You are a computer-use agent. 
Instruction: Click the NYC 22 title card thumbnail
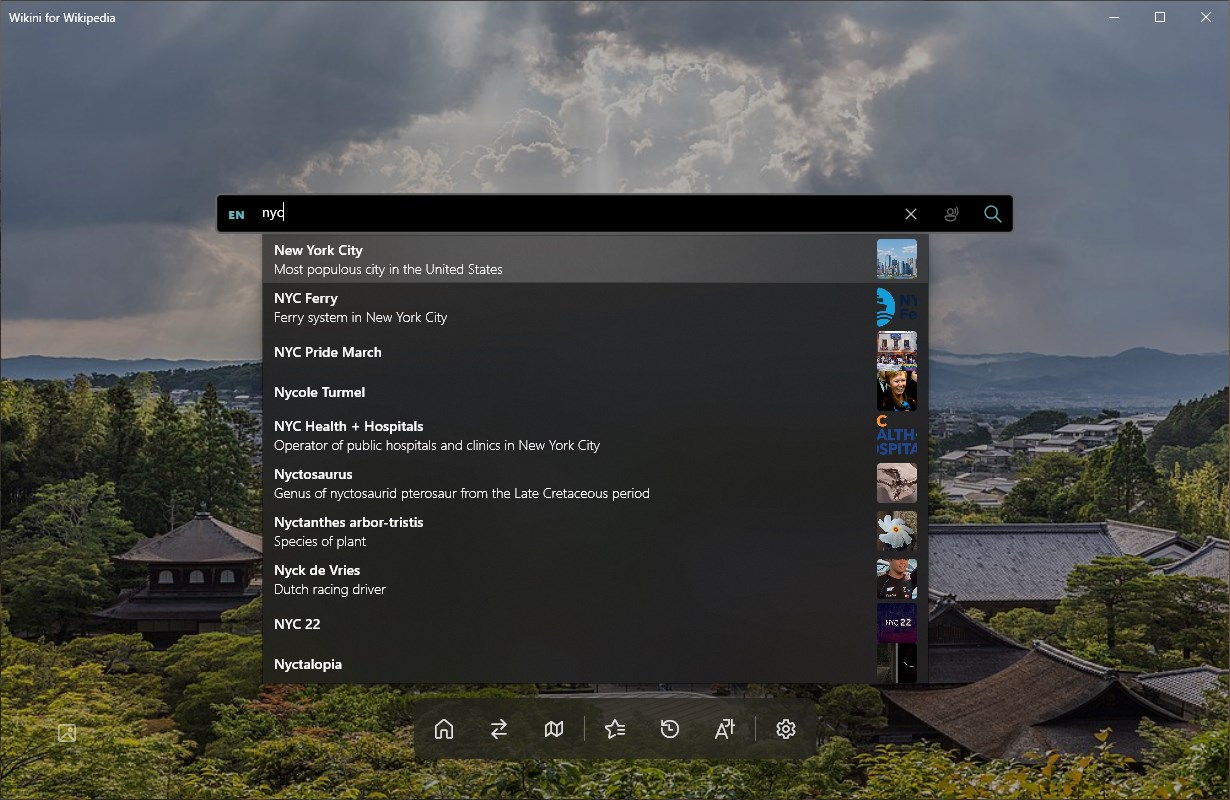(897, 623)
